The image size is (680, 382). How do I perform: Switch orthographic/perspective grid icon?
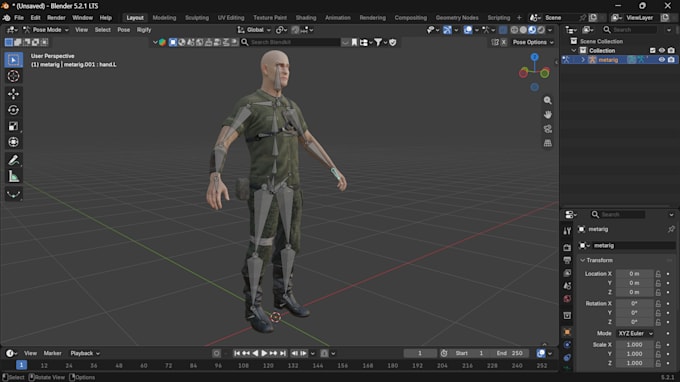point(548,143)
